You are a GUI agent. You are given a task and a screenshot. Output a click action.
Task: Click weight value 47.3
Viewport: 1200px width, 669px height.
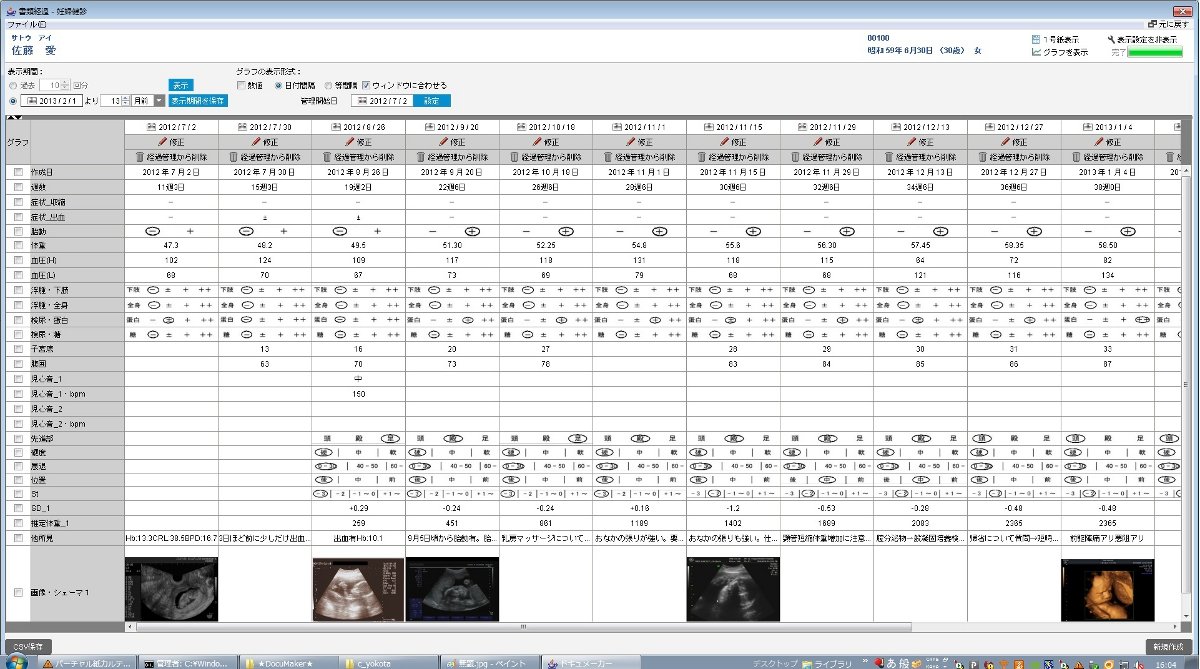[171, 244]
